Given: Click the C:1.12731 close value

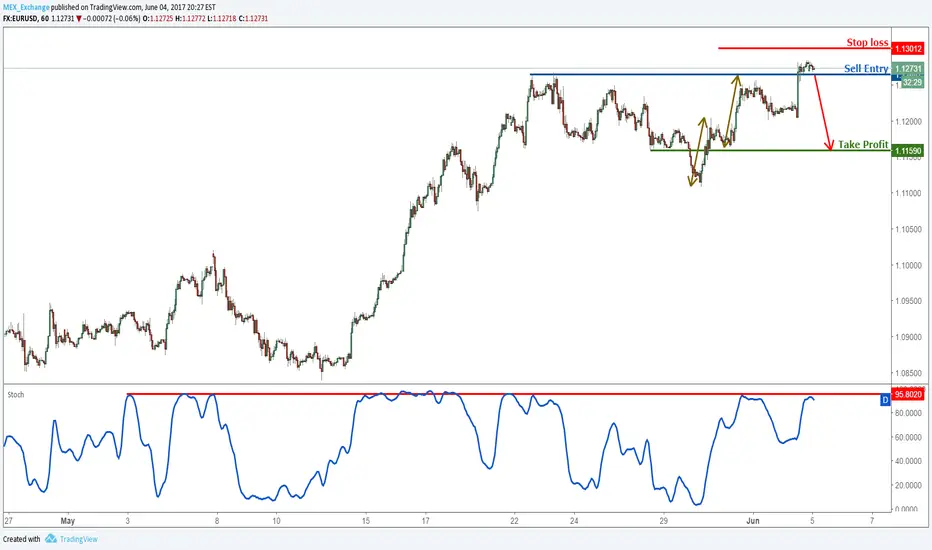Looking at the screenshot, I should point(253,18).
